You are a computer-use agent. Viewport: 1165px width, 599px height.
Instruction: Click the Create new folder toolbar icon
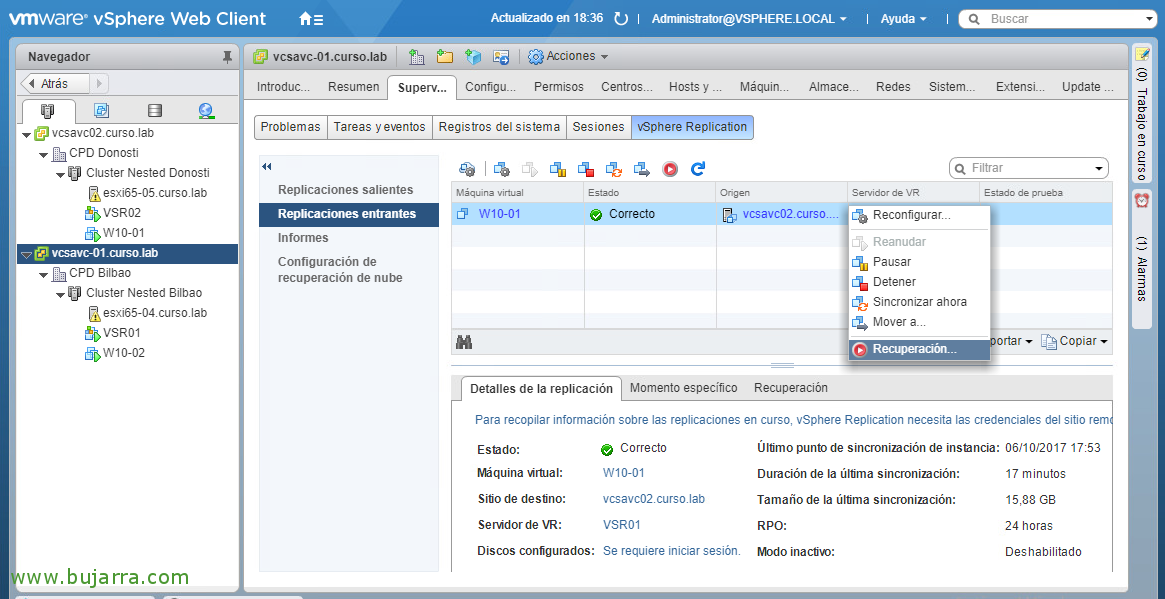pyautogui.click(x=445, y=56)
